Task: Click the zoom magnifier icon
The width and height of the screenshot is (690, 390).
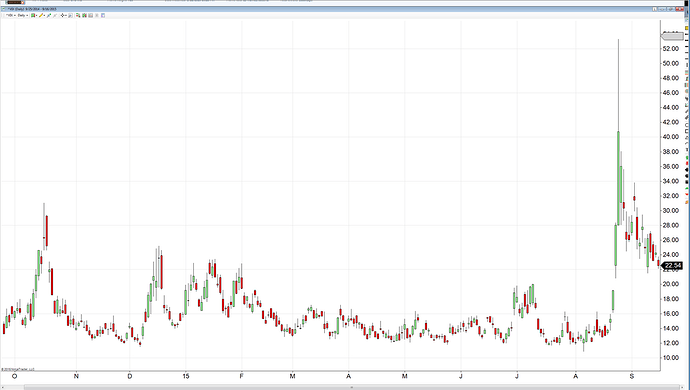Action: [70, 15]
